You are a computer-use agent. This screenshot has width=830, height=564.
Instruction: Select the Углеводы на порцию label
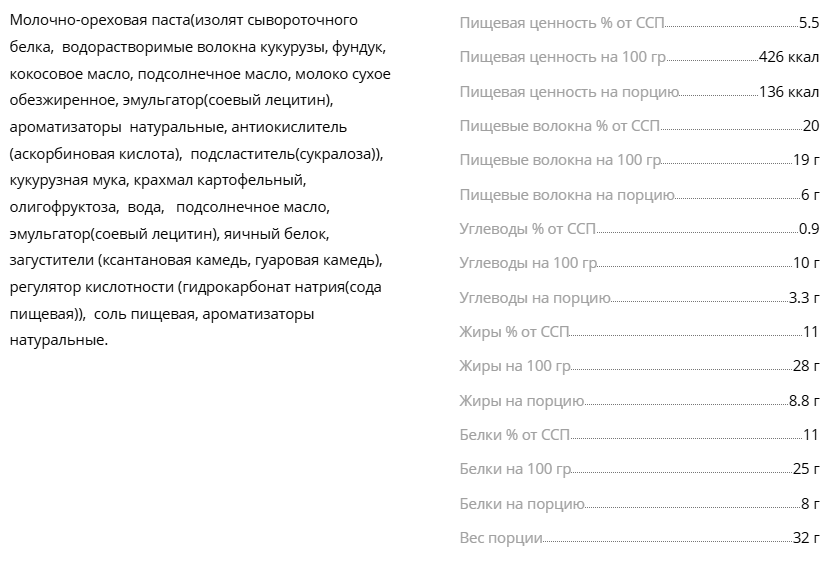click(x=535, y=298)
